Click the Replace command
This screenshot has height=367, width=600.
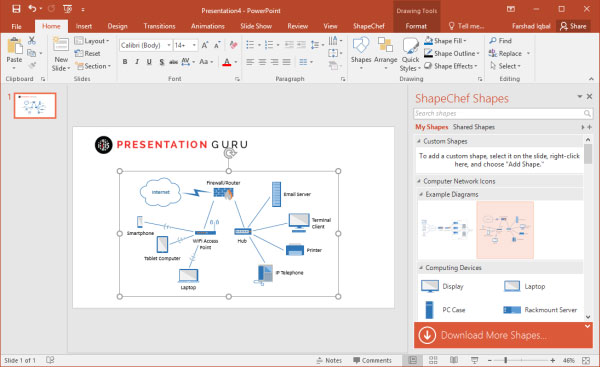point(505,54)
